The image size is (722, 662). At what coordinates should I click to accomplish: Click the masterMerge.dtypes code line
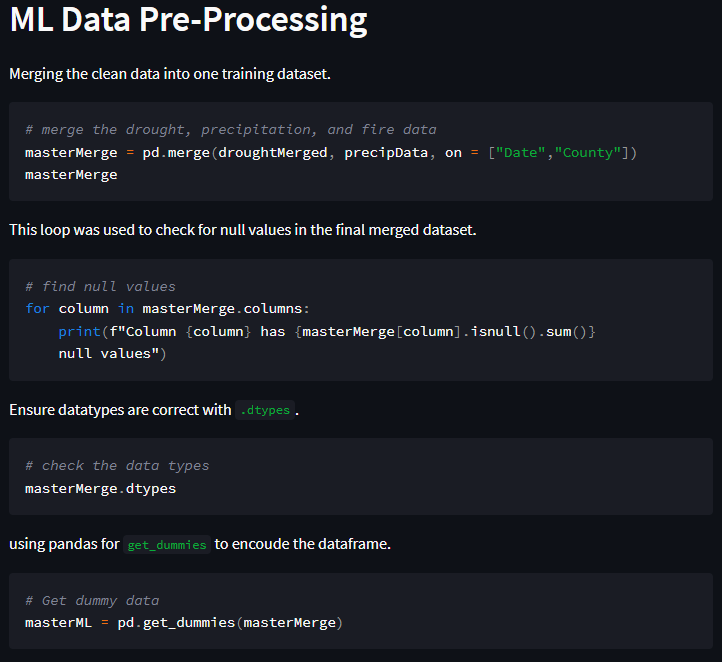click(100, 488)
